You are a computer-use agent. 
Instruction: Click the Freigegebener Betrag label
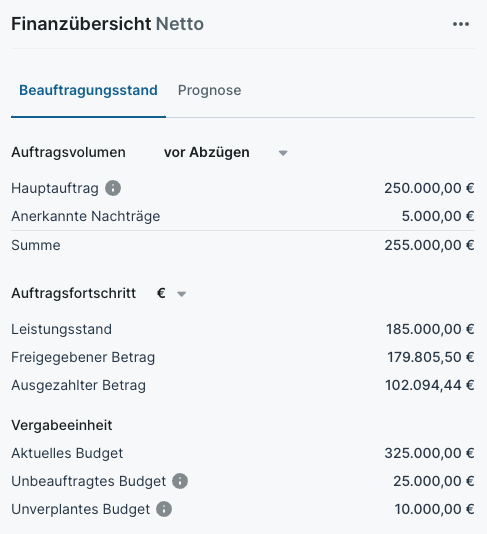tap(83, 357)
